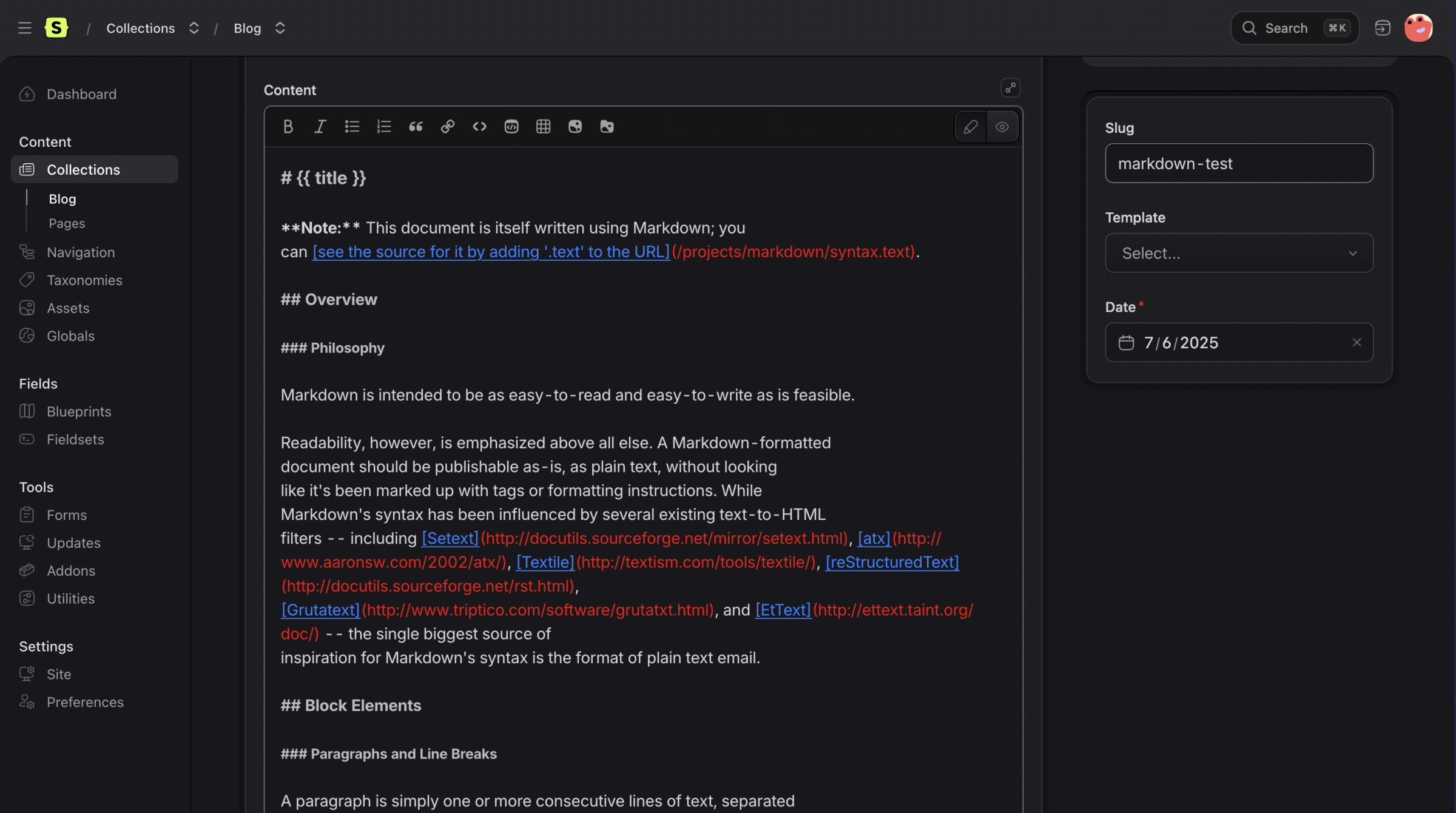Toggle bold formatting in the editor toolbar
This screenshot has width=1456, height=813.
pos(288,126)
